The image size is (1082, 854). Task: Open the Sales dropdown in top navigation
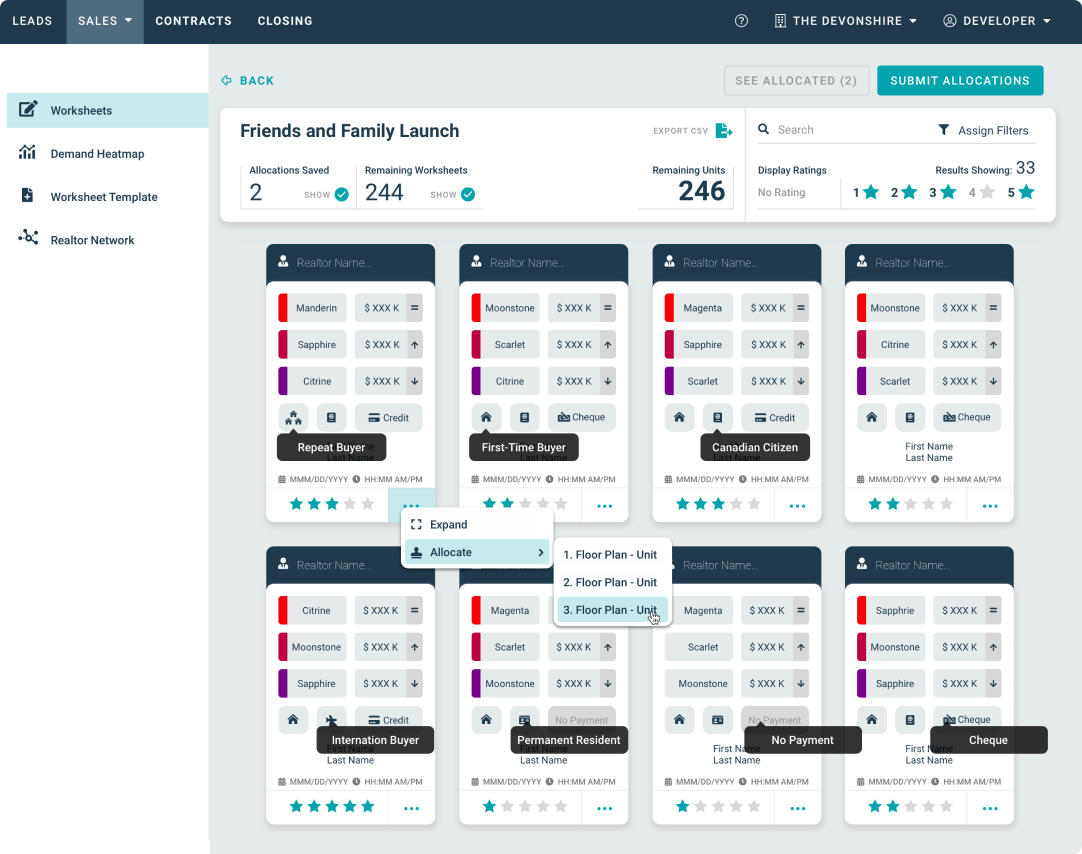(x=105, y=21)
